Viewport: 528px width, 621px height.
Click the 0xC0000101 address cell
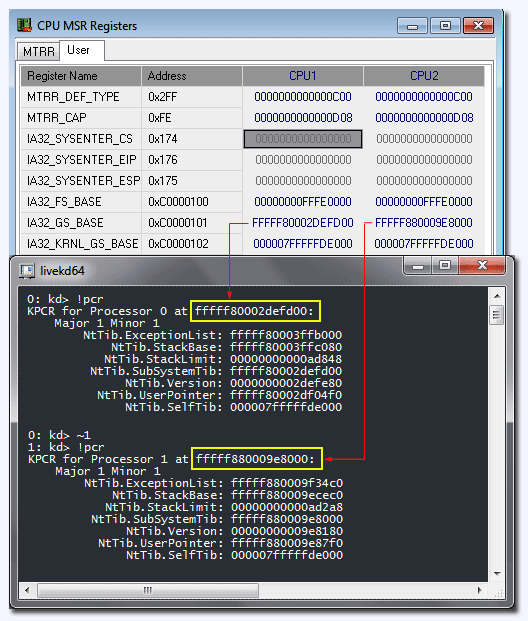192,223
